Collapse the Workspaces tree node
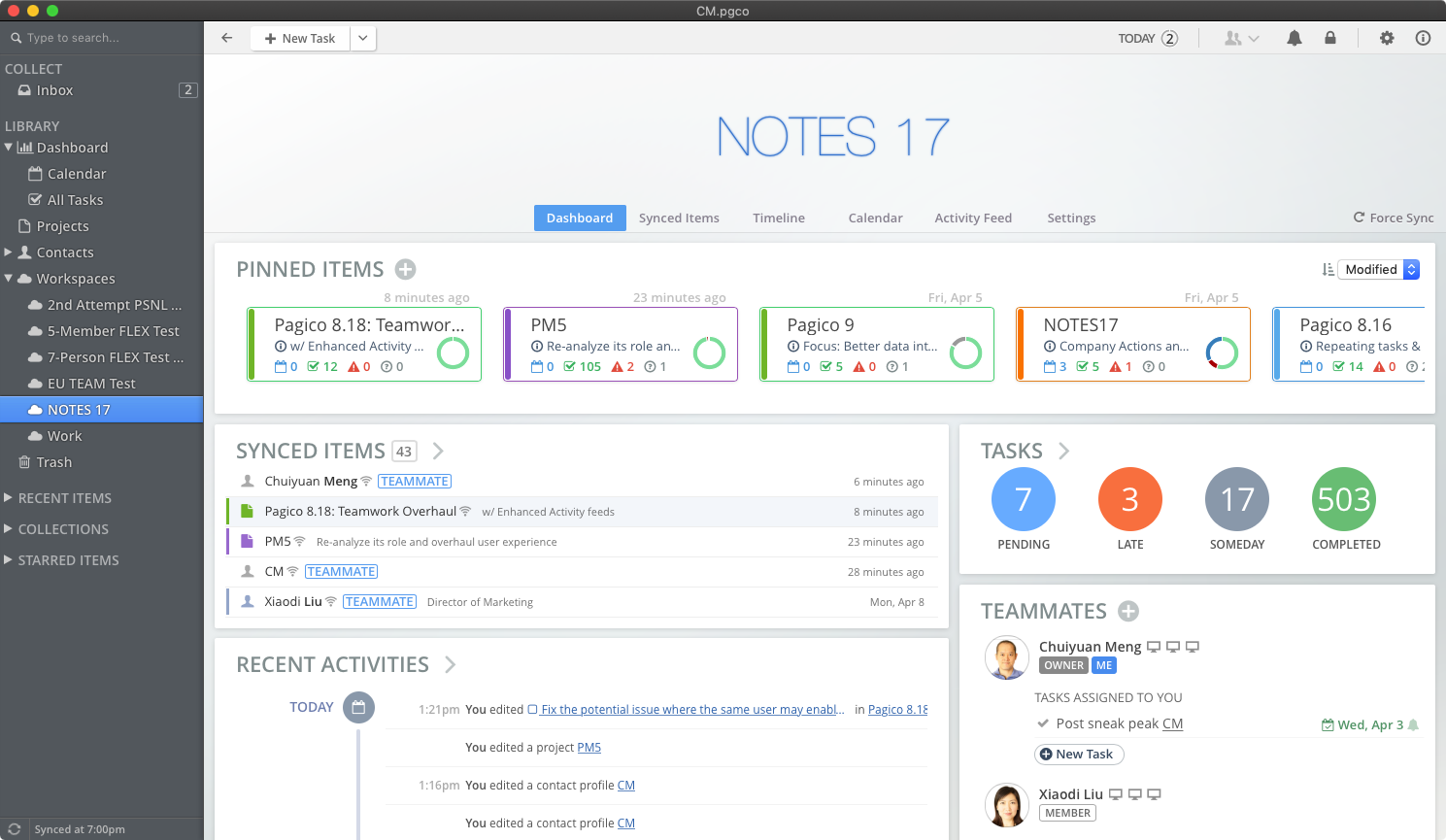Viewport: 1446px width, 840px height. pos(9,279)
